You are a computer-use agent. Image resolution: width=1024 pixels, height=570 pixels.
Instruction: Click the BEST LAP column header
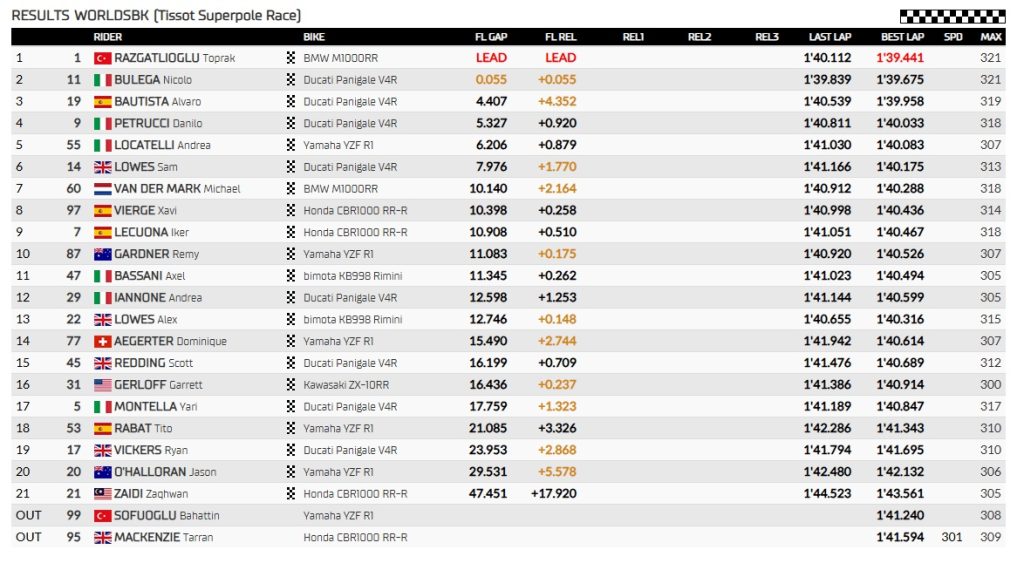click(902, 37)
